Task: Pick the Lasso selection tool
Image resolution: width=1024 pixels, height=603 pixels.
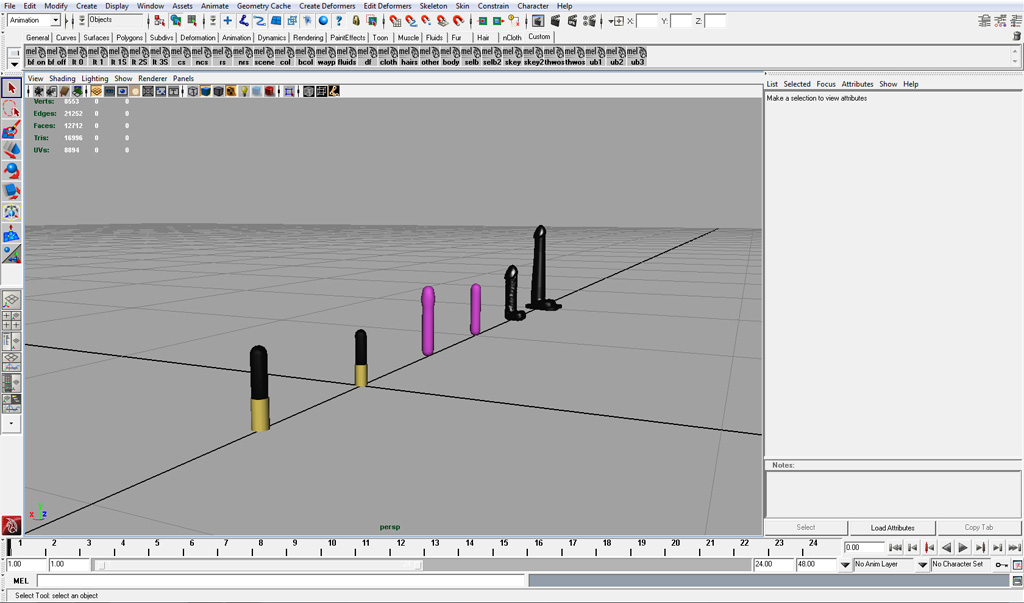Action: (x=11, y=108)
